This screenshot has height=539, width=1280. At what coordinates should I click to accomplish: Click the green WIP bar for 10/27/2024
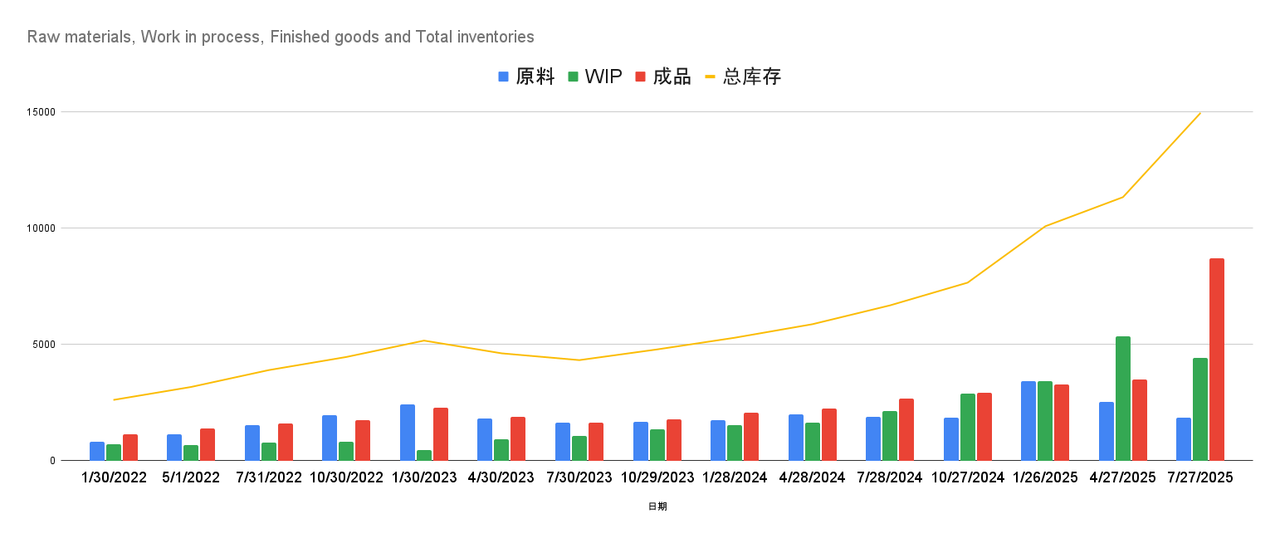point(967,427)
